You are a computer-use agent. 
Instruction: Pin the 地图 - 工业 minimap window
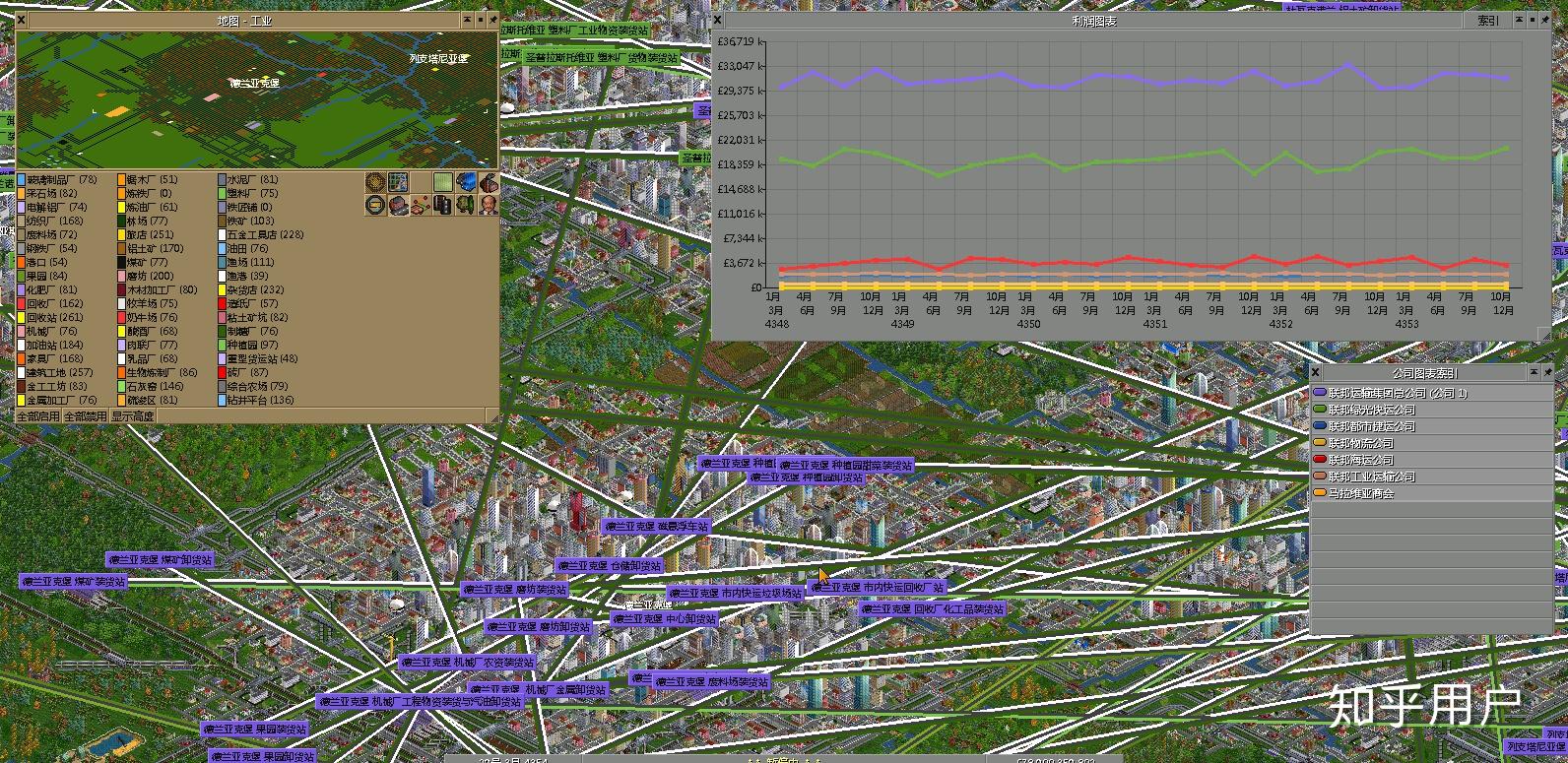493,21
